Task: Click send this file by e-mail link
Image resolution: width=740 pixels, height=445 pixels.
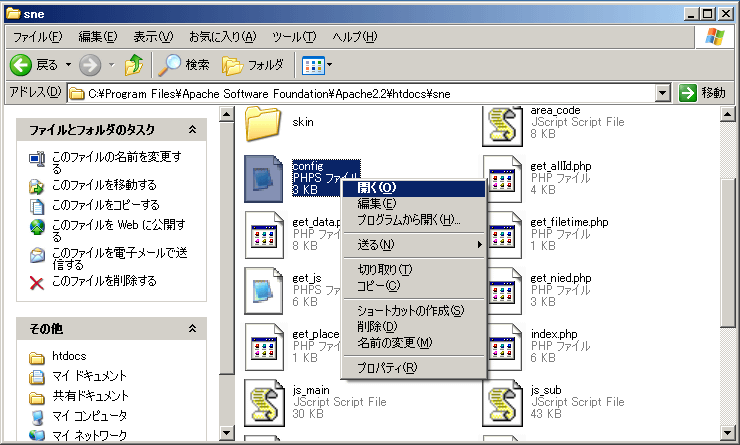Action: click(119, 258)
